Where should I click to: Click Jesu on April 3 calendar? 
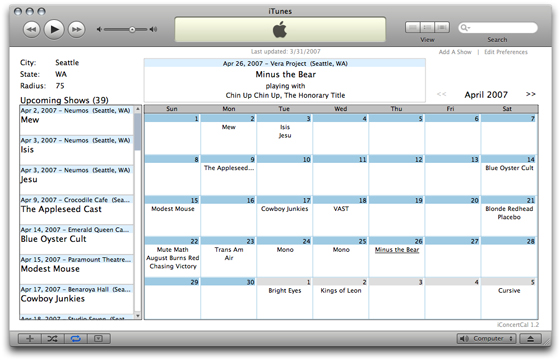coord(285,136)
